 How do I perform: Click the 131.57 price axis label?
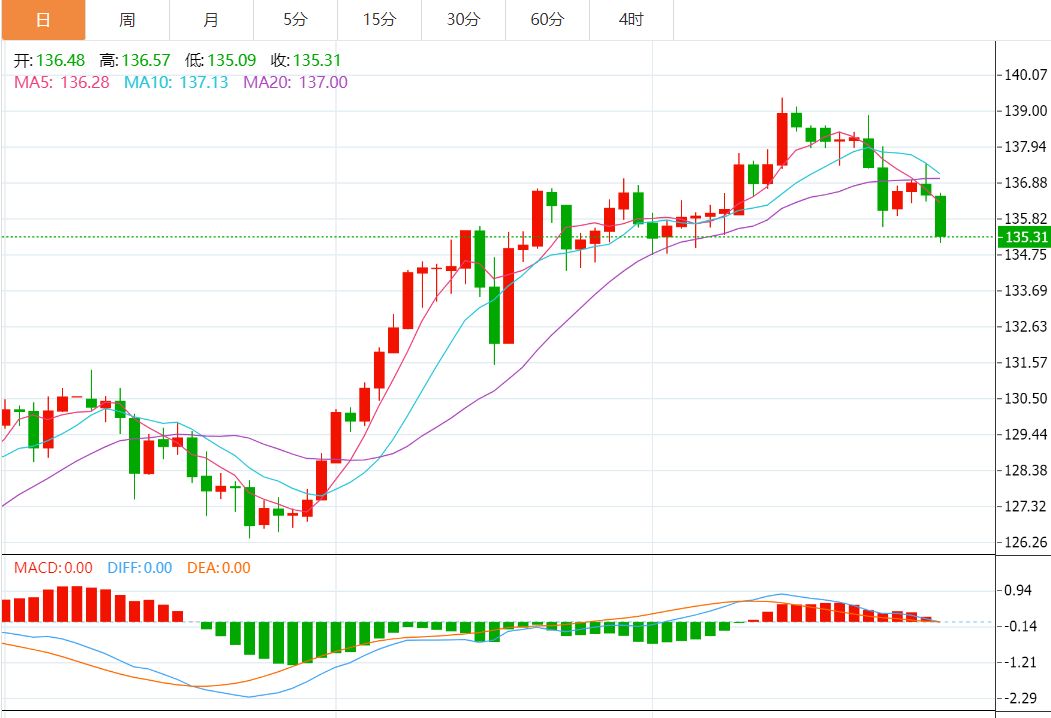1026,363
